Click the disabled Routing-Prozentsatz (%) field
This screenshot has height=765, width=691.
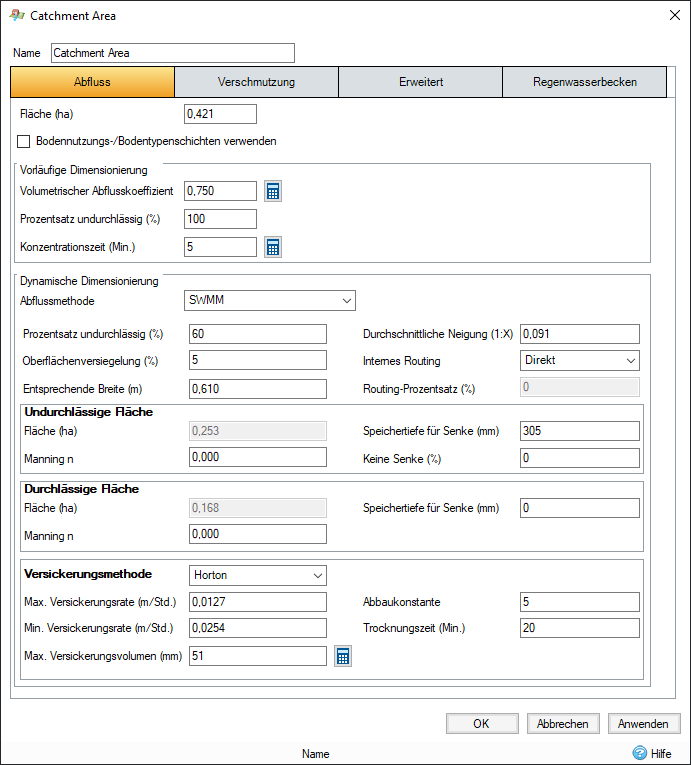coord(580,387)
